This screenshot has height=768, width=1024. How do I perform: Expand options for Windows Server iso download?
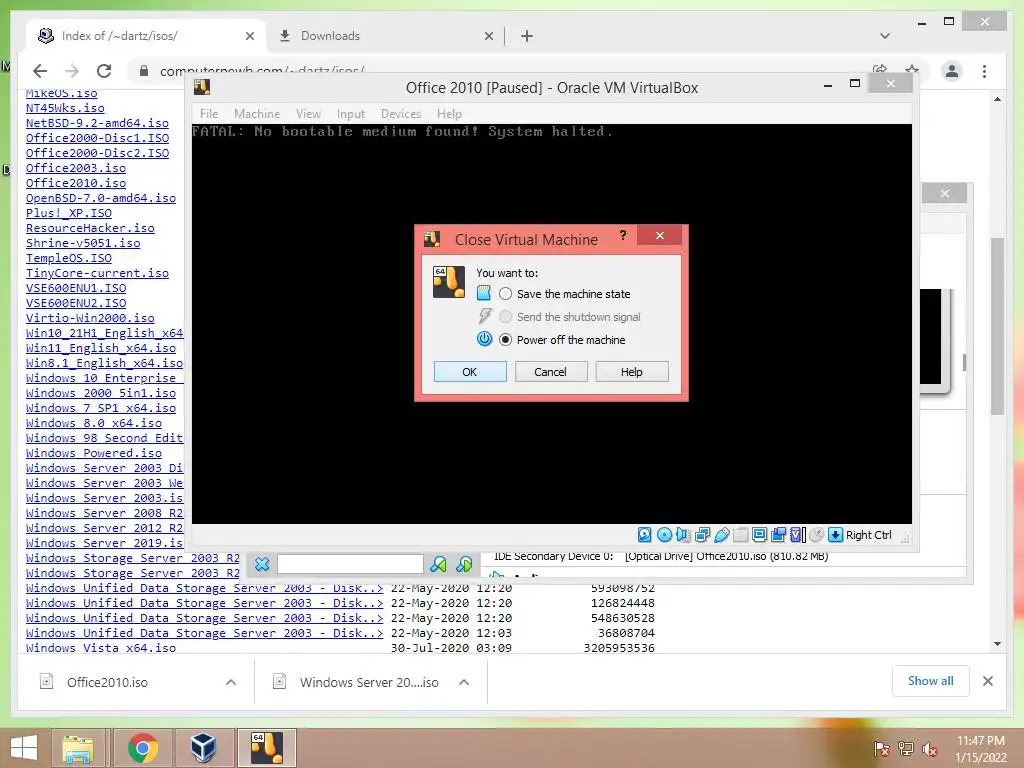tap(464, 682)
